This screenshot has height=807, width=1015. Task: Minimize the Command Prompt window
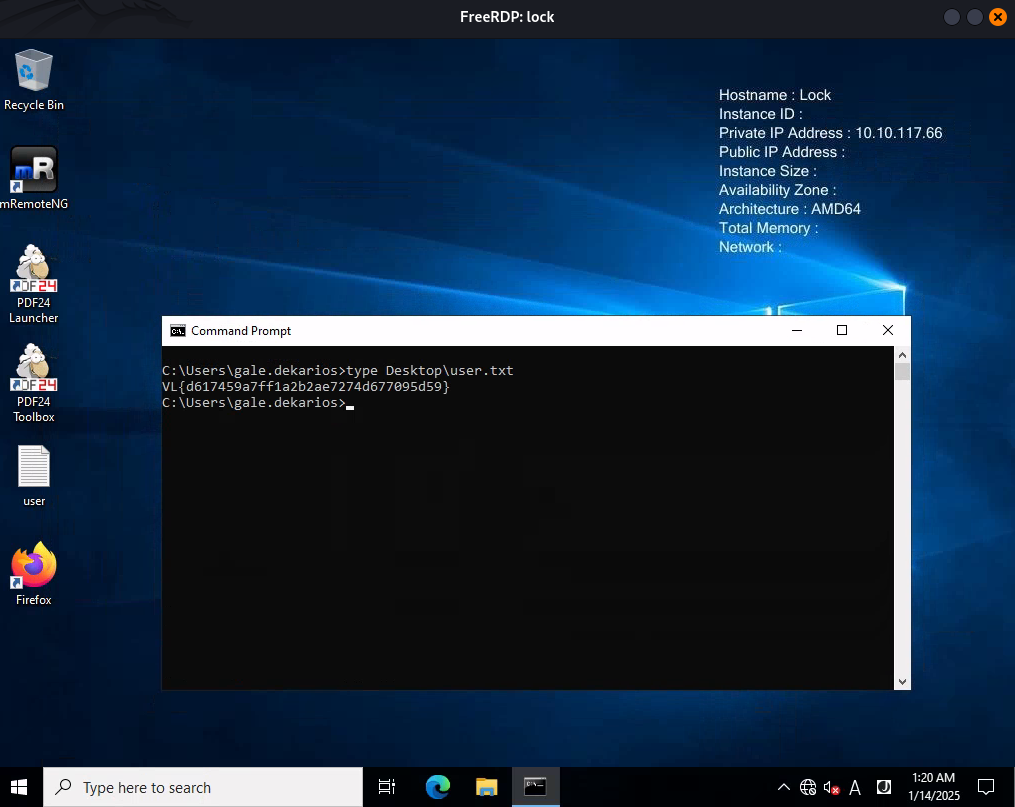click(x=797, y=331)
